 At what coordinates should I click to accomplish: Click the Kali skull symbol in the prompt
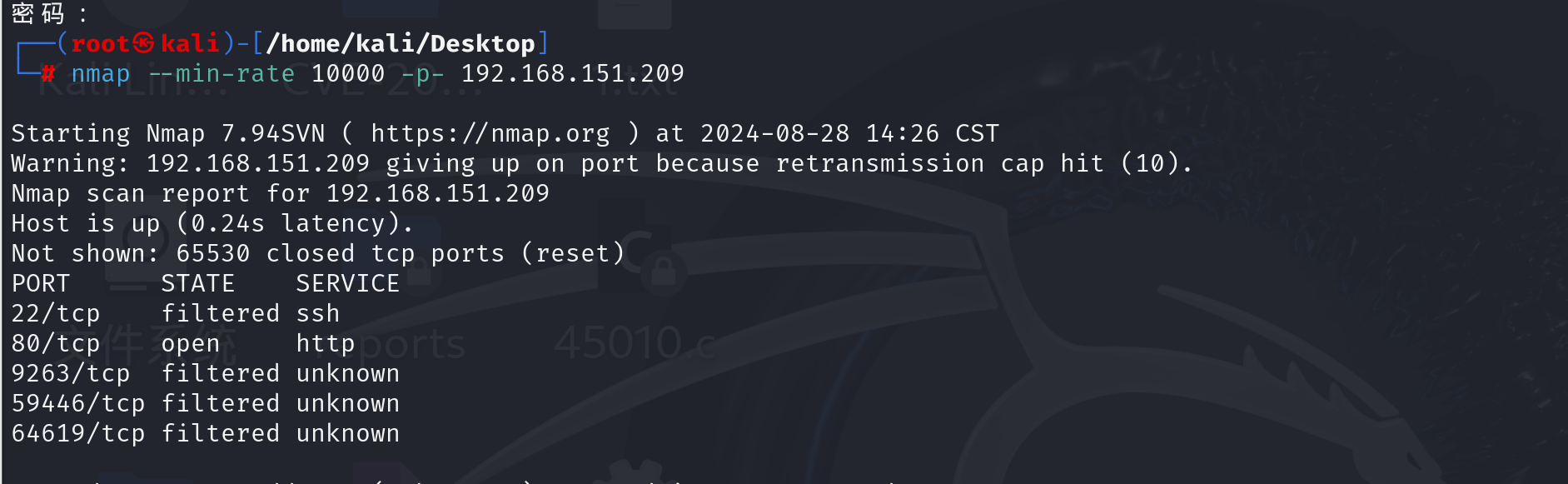(x=144, y=42)
